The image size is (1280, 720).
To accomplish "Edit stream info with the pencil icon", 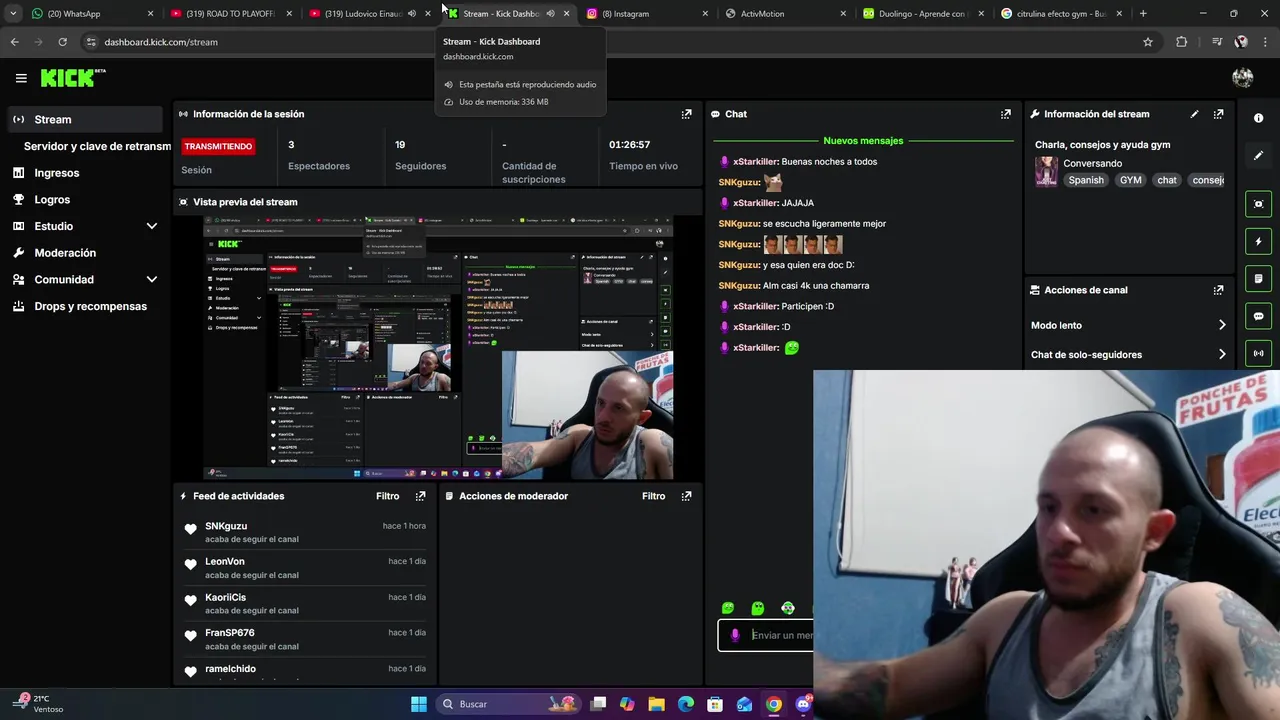I will click(x=1194, y=114).
